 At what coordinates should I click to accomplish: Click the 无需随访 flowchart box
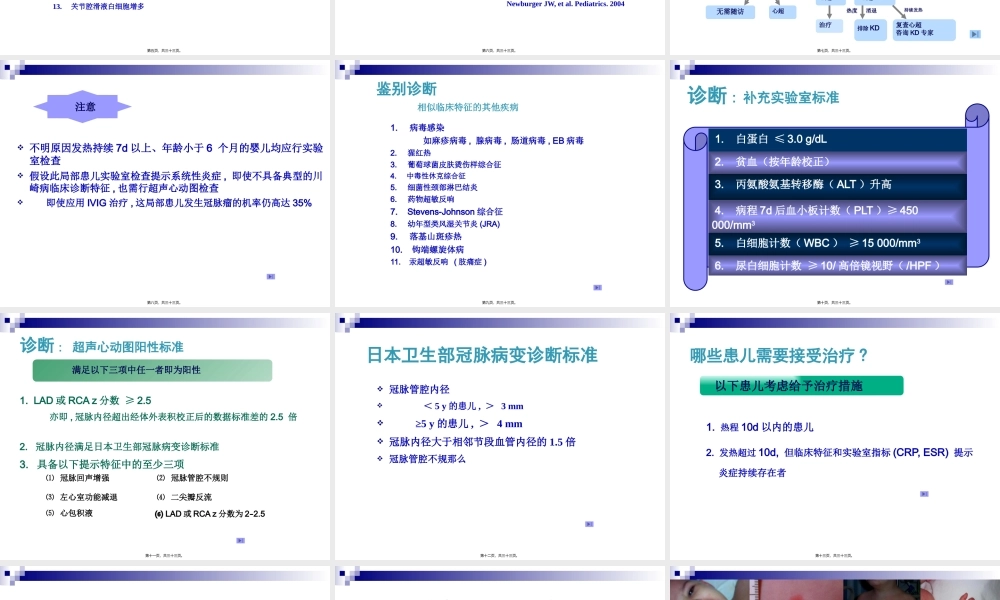[x=730, y=12]
